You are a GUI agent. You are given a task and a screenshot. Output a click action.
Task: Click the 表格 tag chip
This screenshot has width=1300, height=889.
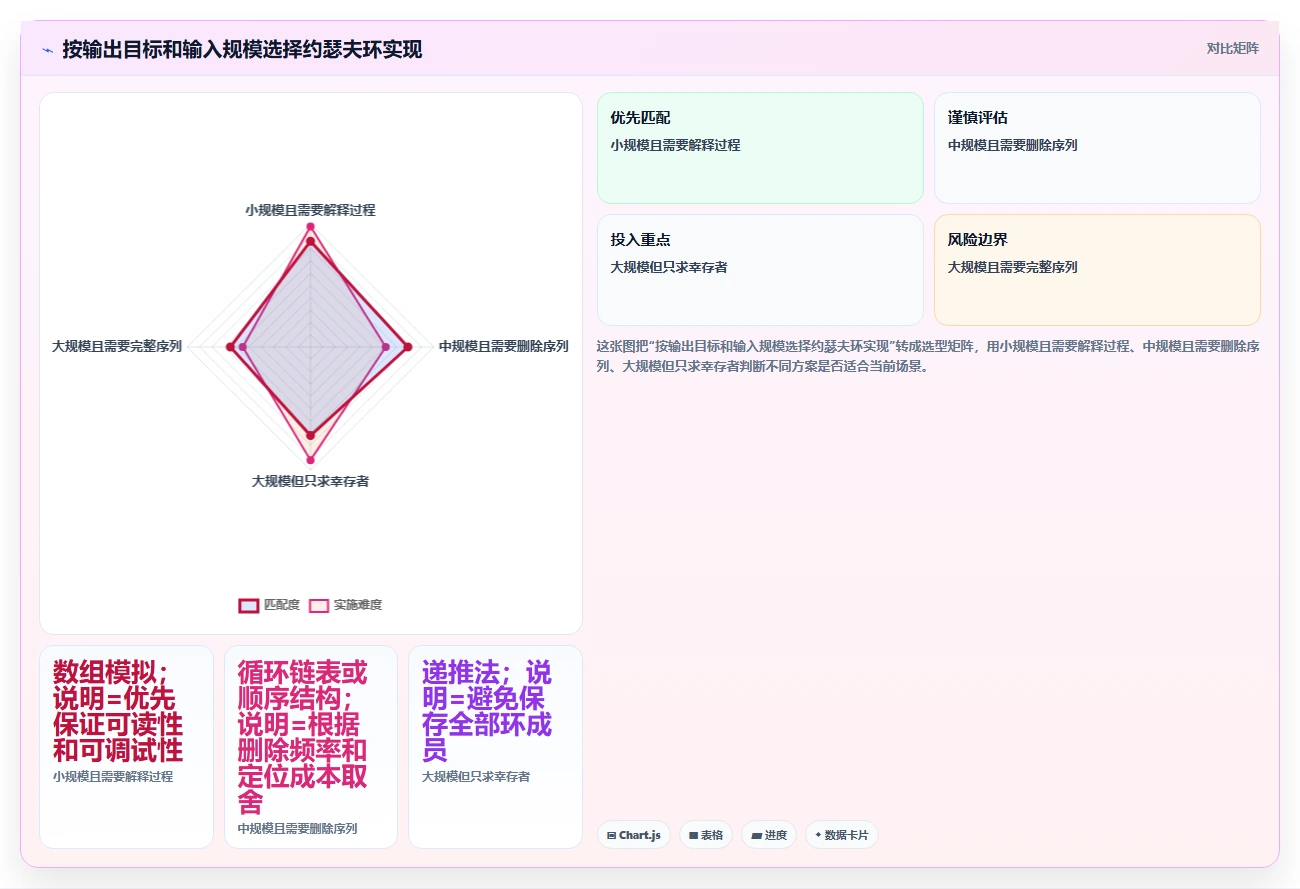706,835
